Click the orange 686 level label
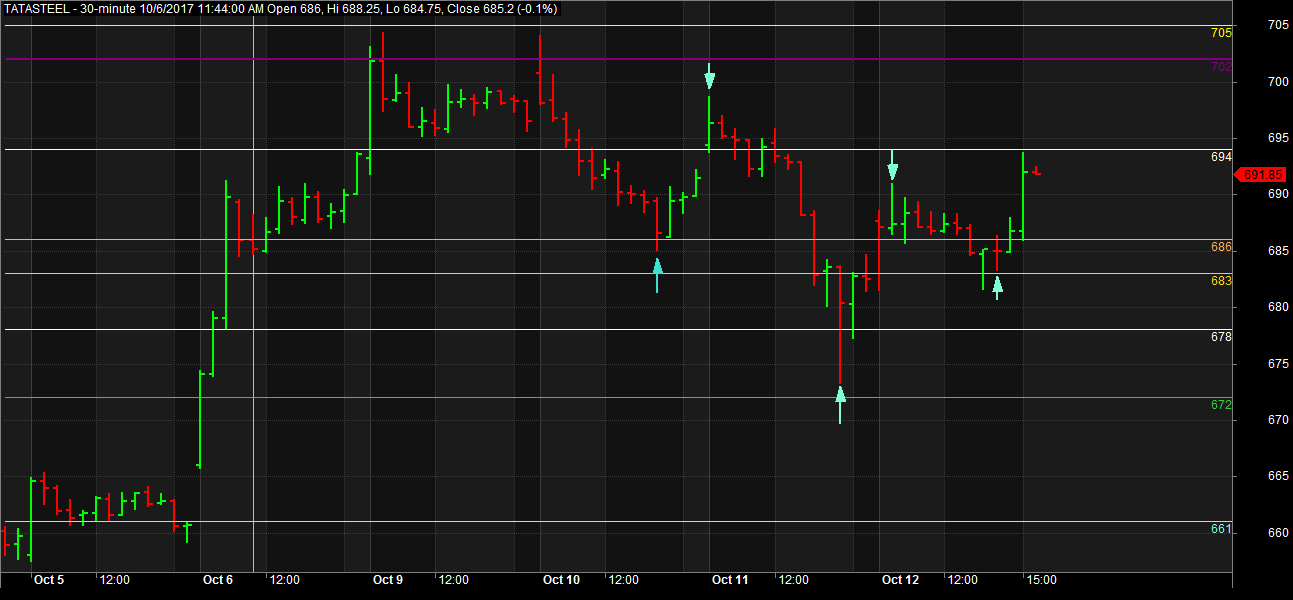Screen dimensions: 1293x600 pyautogui.click(x=1221, y=247)
